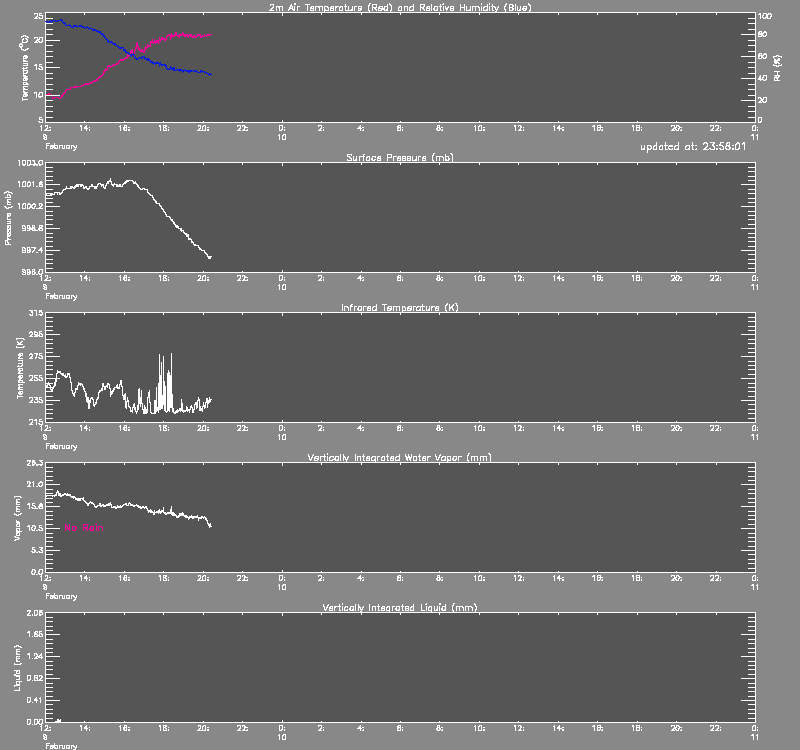Click the 'February' label under the pressure plot
This screenshot has width=800, height=750.
[61, 296]
